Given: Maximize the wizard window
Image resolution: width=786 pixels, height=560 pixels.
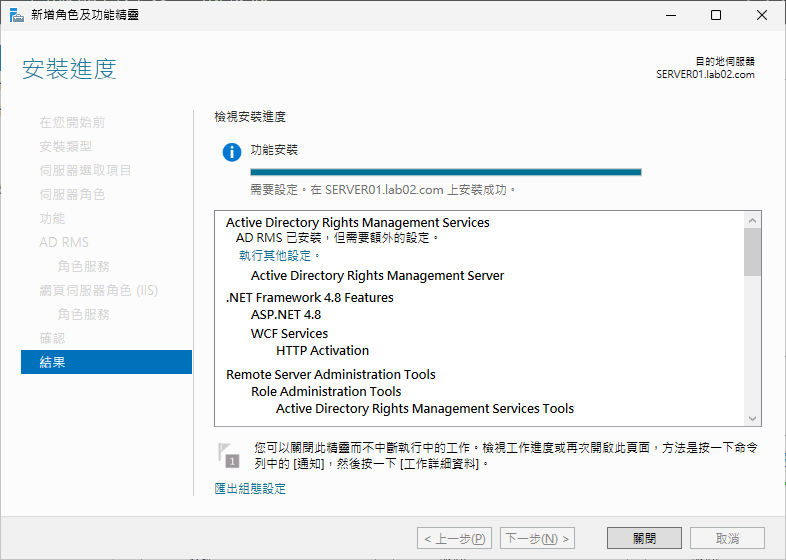Looking at the screenshot, I should (x=716, y=15).
